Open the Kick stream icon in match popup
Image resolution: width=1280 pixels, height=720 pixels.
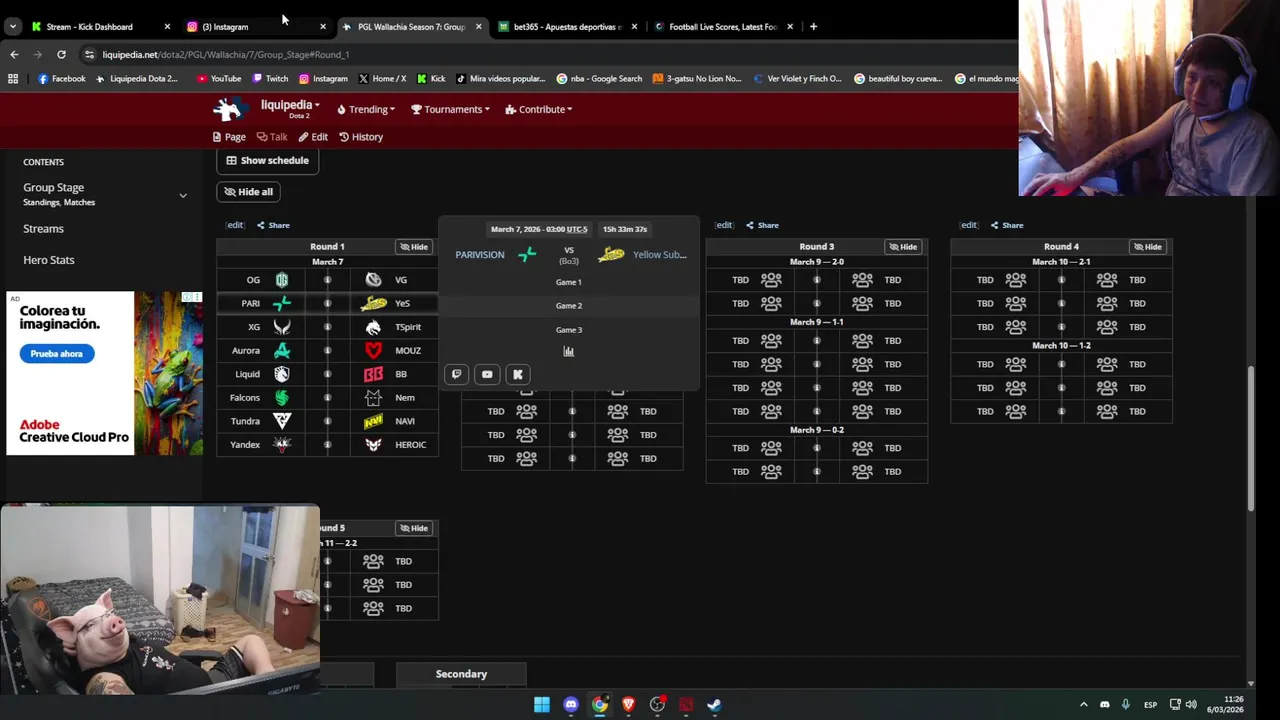click(518, 374)
